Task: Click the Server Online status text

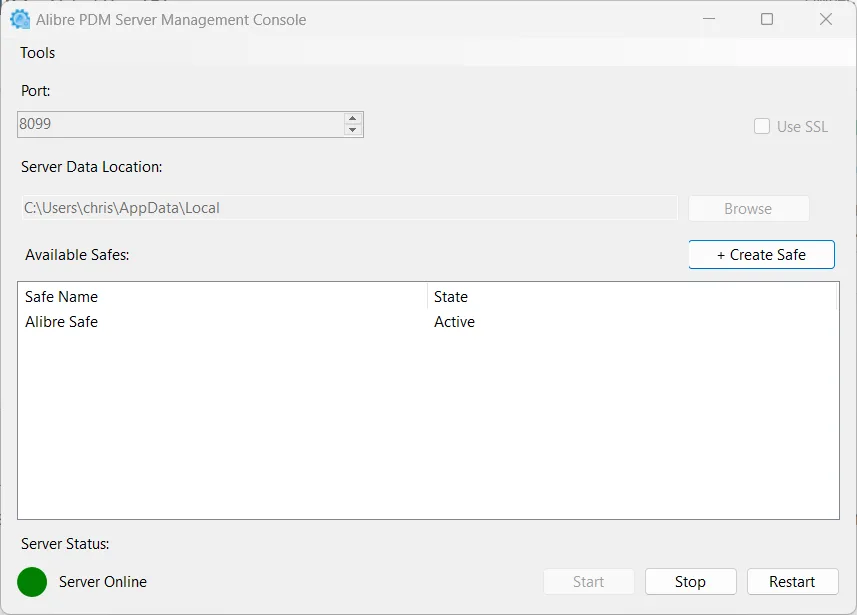Action: (x=103, y=582)
